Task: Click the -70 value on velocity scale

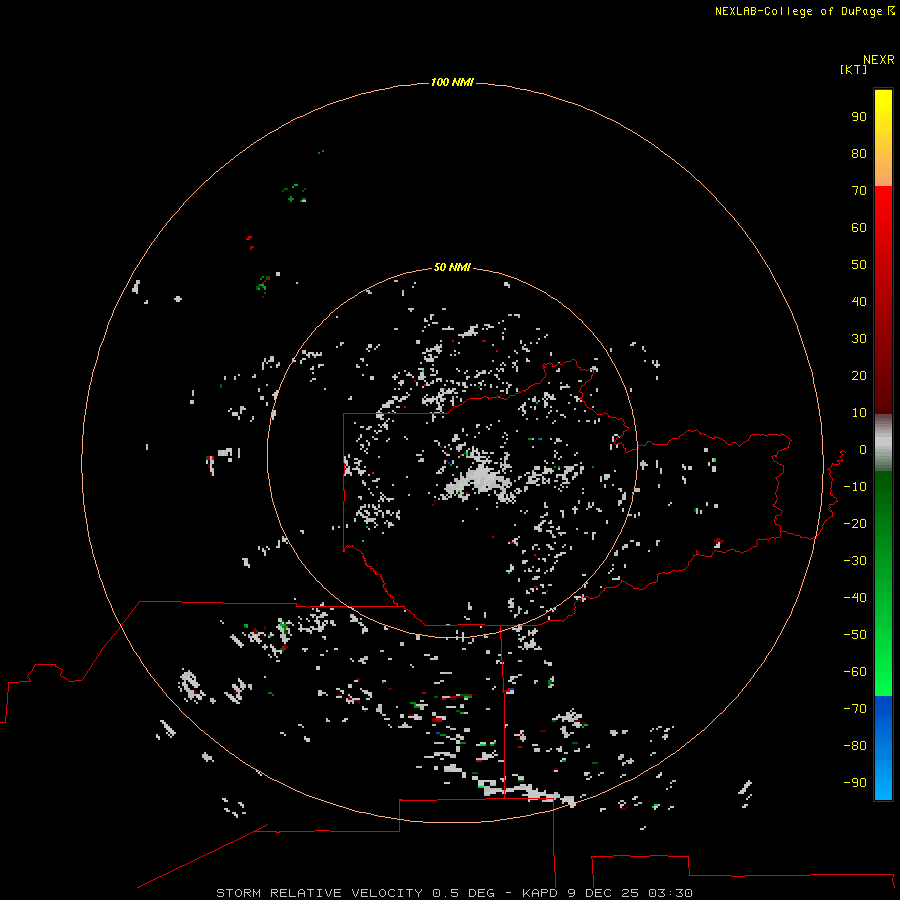Action: pos(855,709)
